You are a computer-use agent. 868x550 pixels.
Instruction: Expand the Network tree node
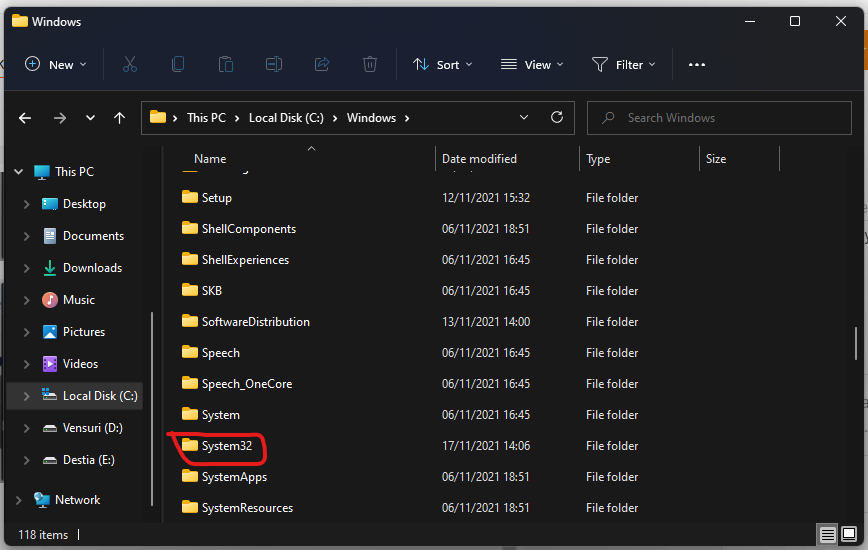pyautogui.click(x=18, y=500)
